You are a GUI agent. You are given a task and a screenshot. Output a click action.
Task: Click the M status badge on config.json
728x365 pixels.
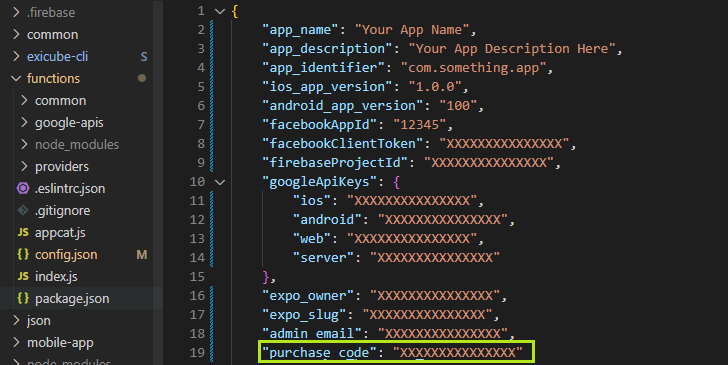tap(142, 254)
